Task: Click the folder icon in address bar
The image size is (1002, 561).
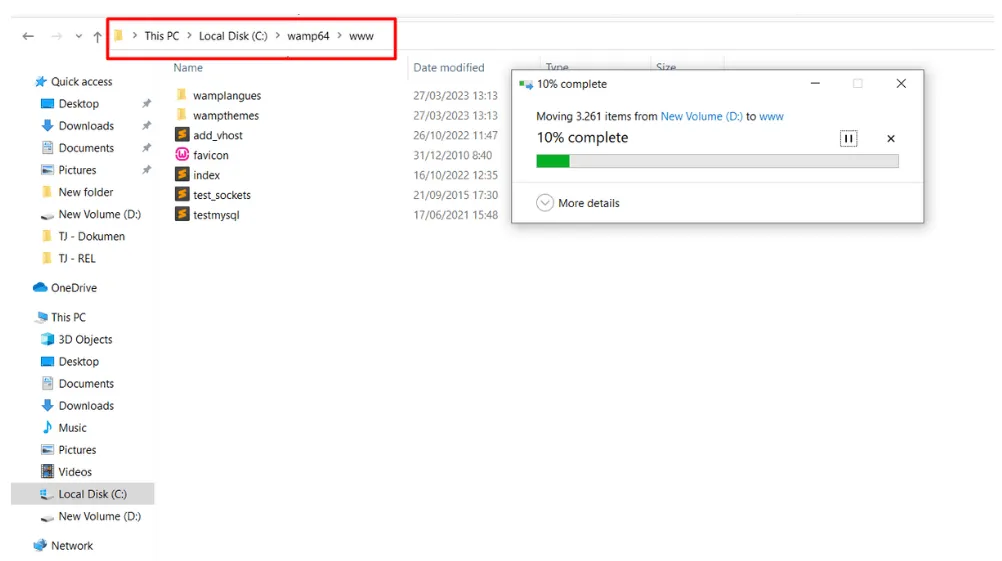Action: tap(118, 36)
